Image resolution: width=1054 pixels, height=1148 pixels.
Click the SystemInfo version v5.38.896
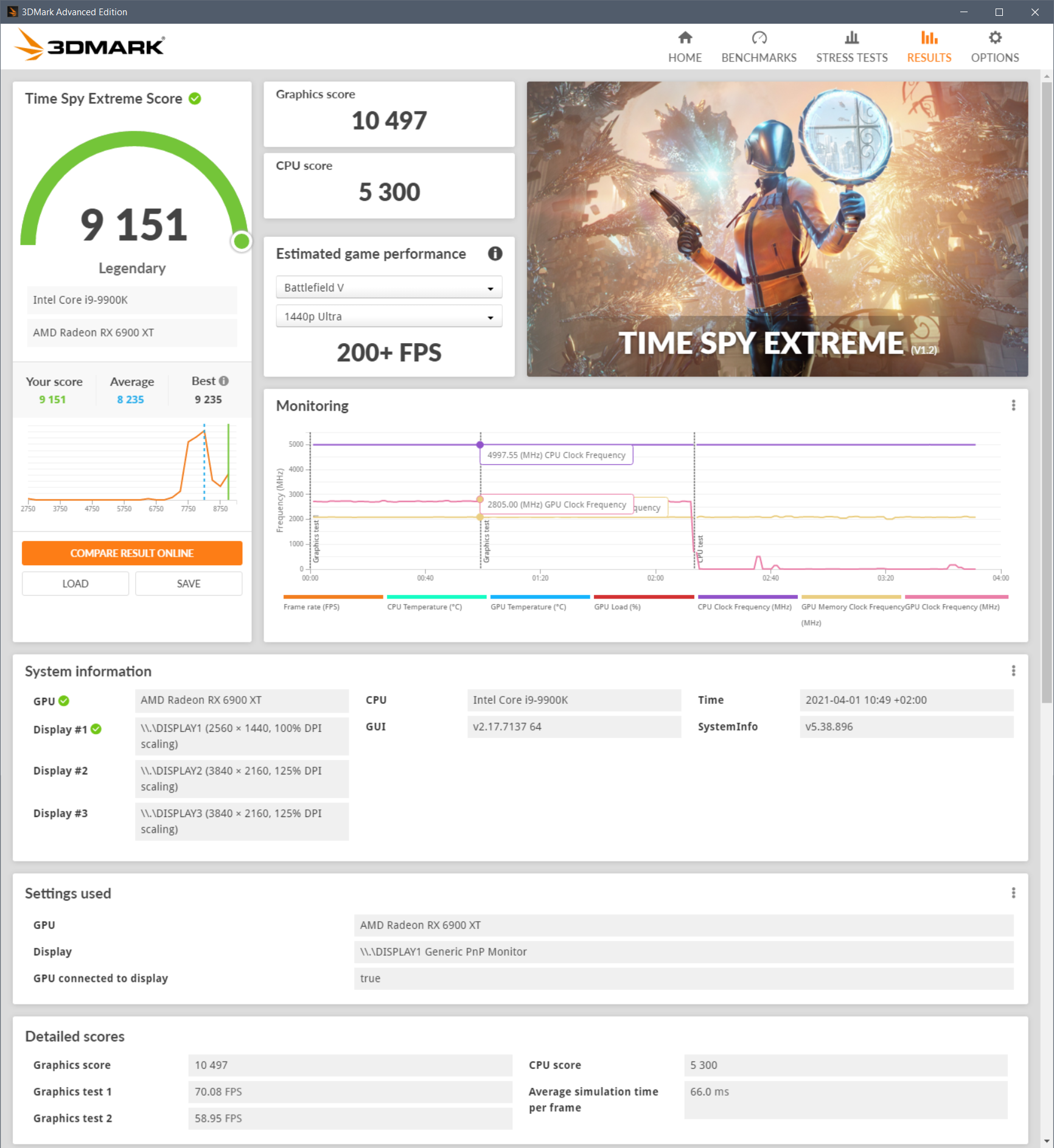pyautogui.click(x=906, y=727)
